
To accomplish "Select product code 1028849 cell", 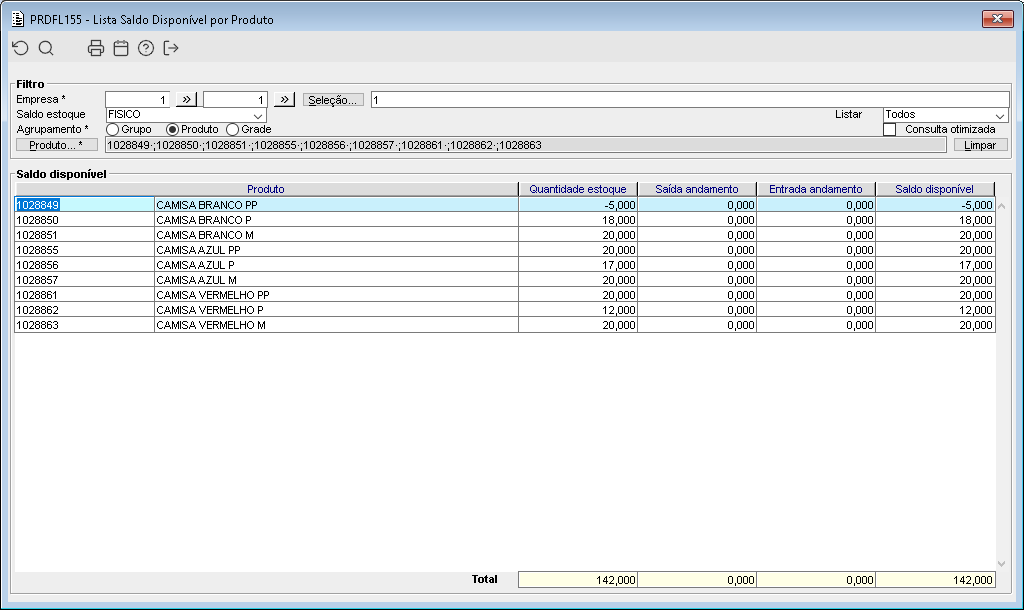I will (x=84, y=205).
